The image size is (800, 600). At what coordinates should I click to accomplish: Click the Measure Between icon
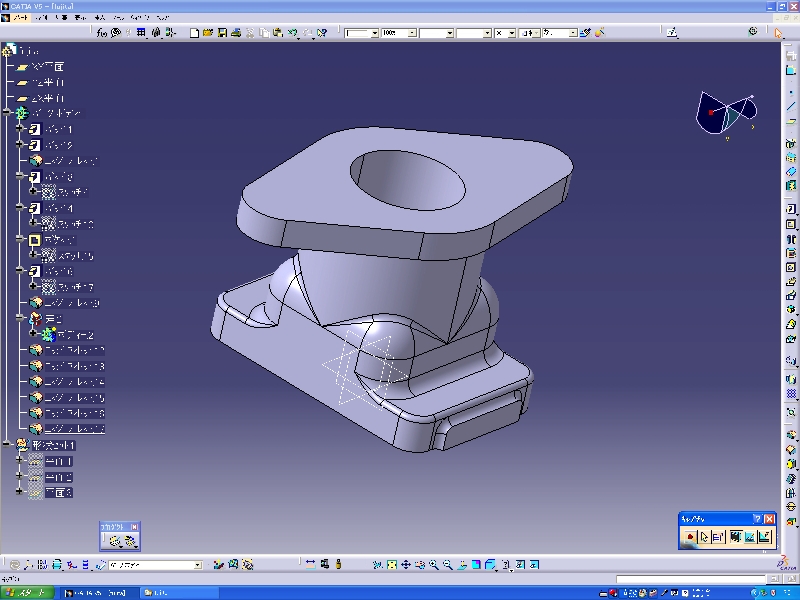pyautogui.click(x=310, y=564)
